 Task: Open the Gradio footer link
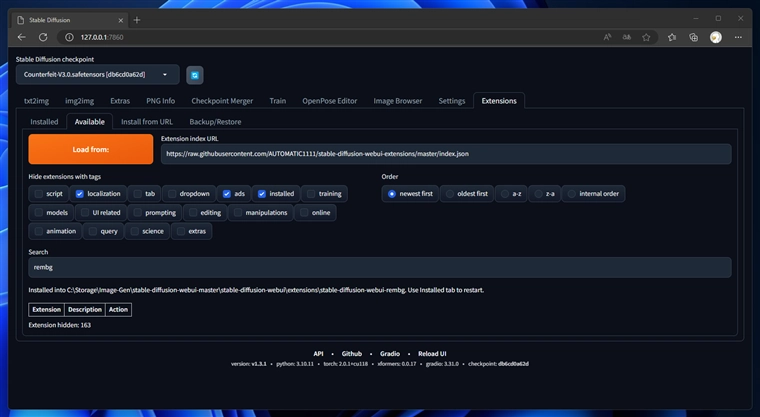tap(390, 353)
